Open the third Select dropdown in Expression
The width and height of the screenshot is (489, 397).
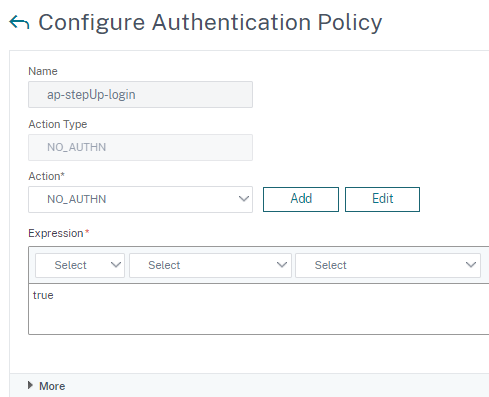388,265
